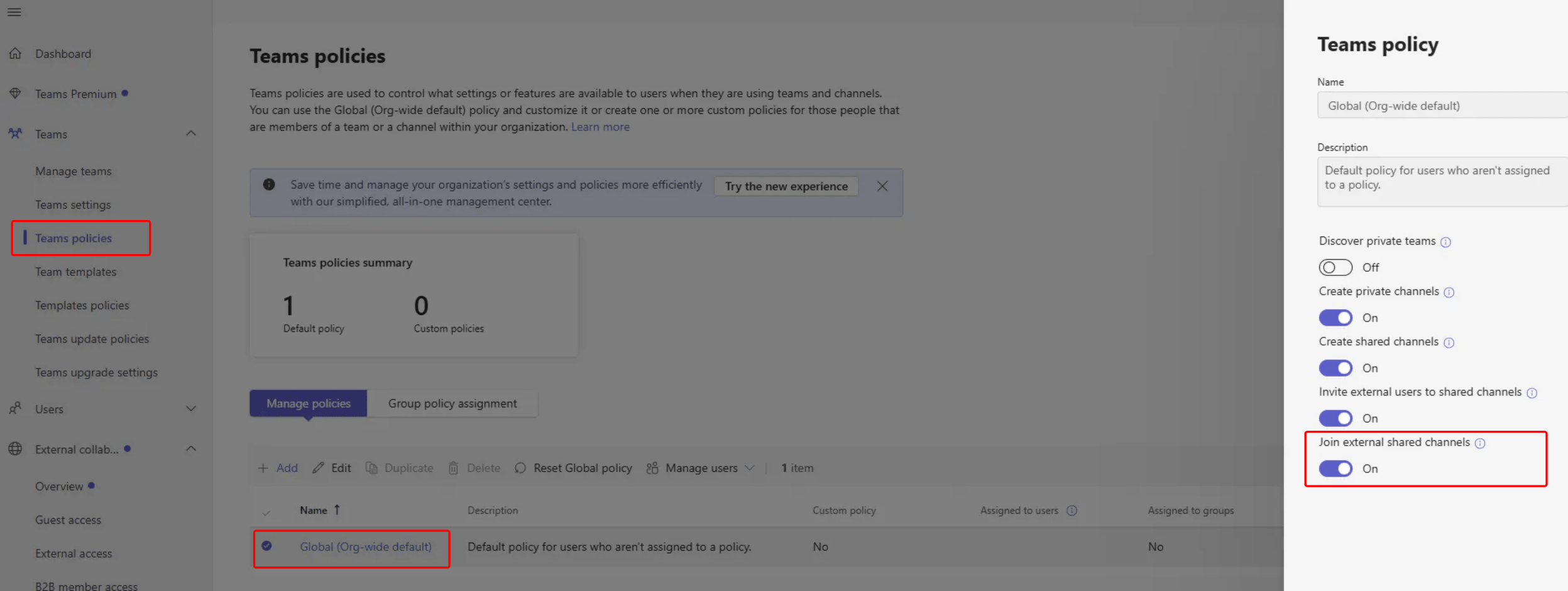1568x591 pixels.
Task: Open Teams settings in the sidebar
Action: [73, 204]
